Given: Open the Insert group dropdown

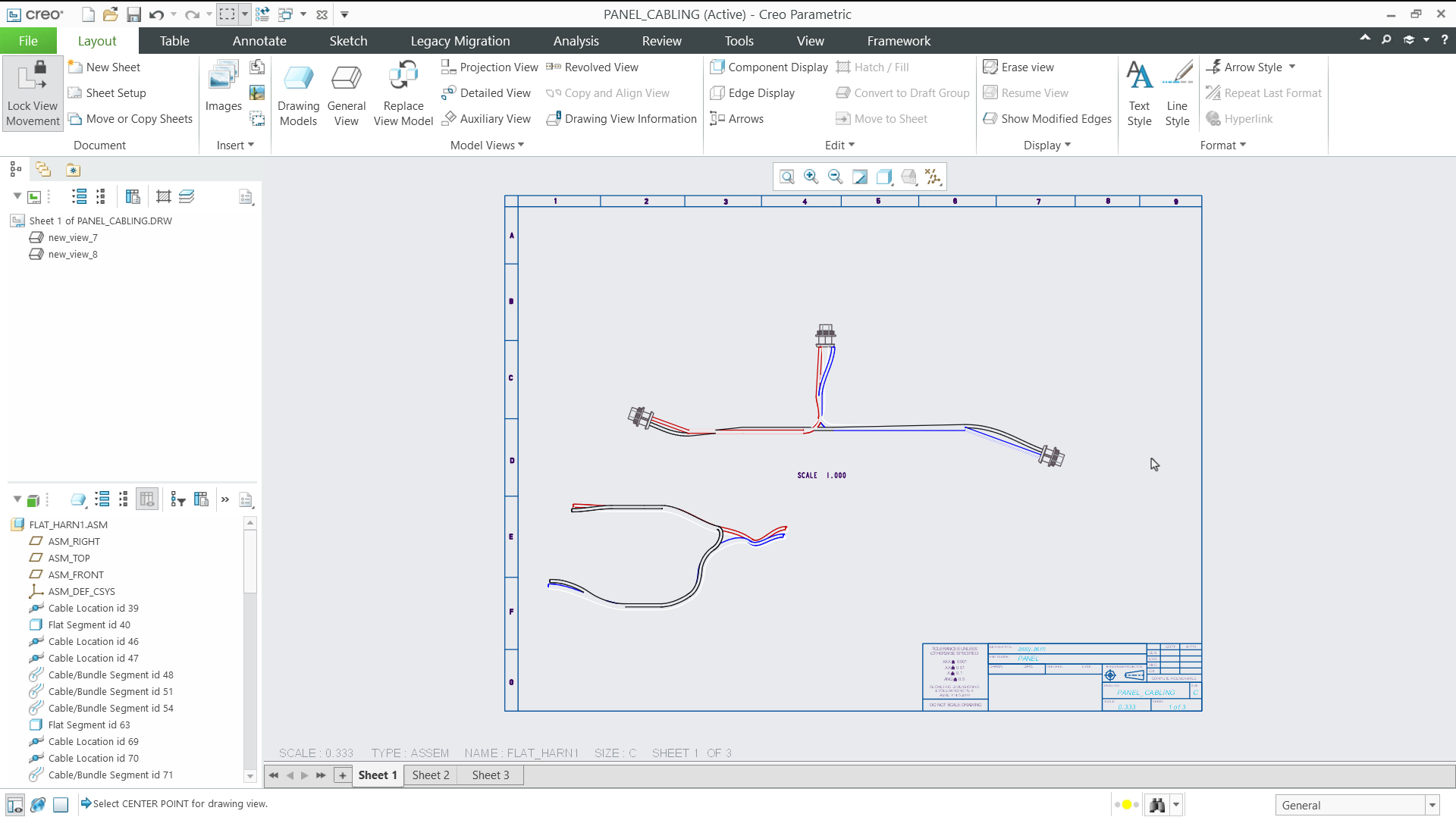Looking at the screenshot, I should coord(235,146).
